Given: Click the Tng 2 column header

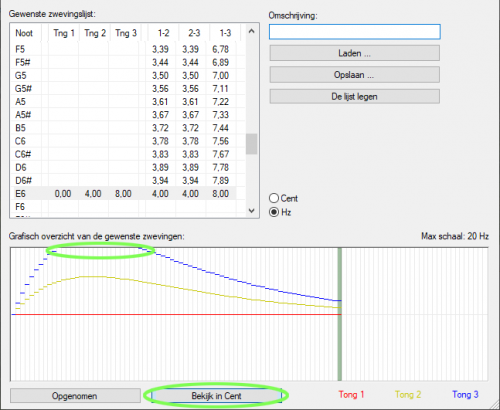Looking at the screenshot, I should [95, 33].
